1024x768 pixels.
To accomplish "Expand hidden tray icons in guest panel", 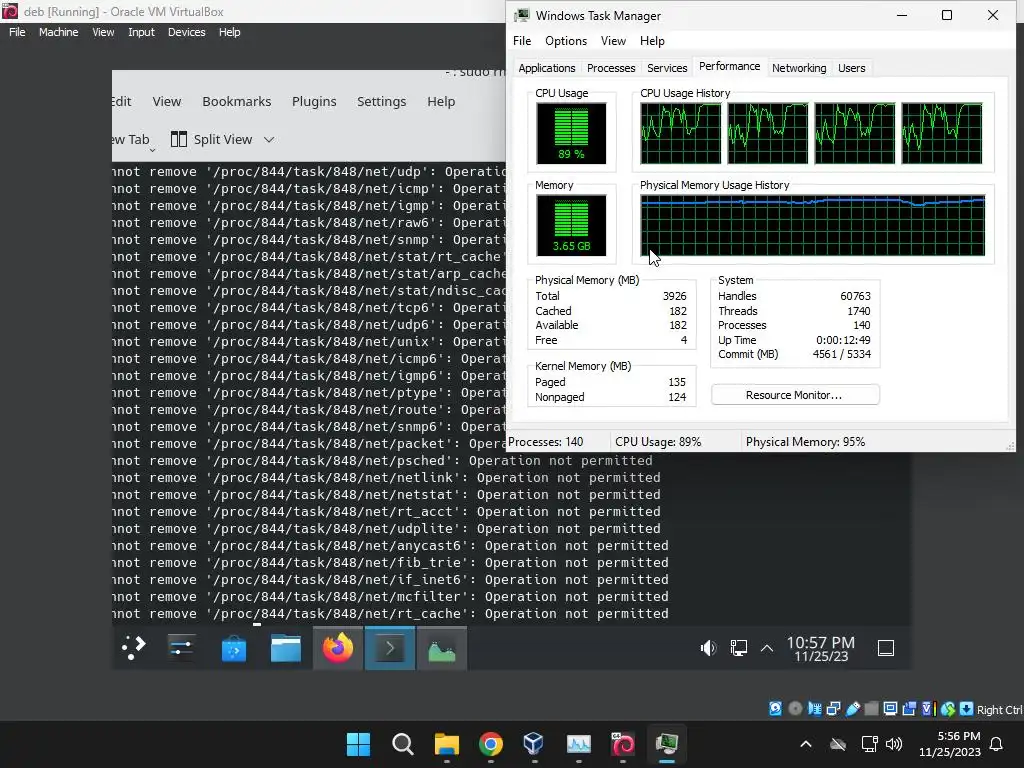I will pos(767,648).
